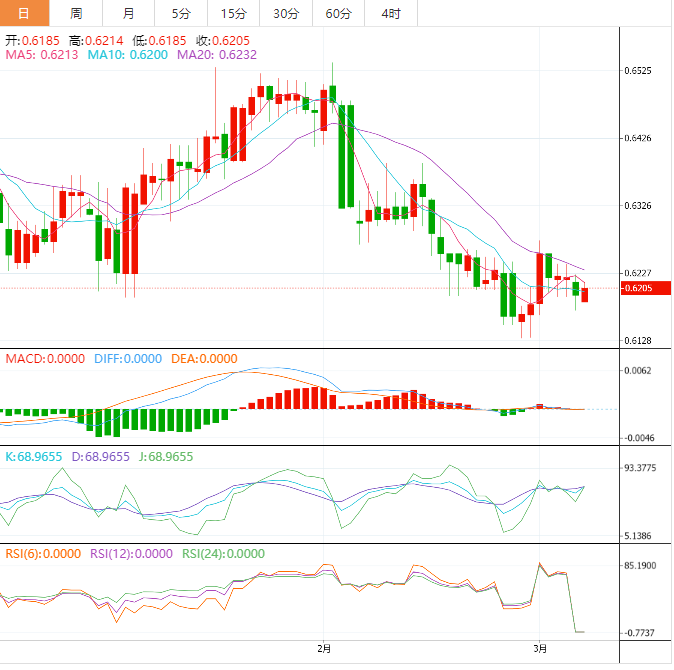
Task: Switch to the 4时 timeframe tab
Action: coord(391,13)
